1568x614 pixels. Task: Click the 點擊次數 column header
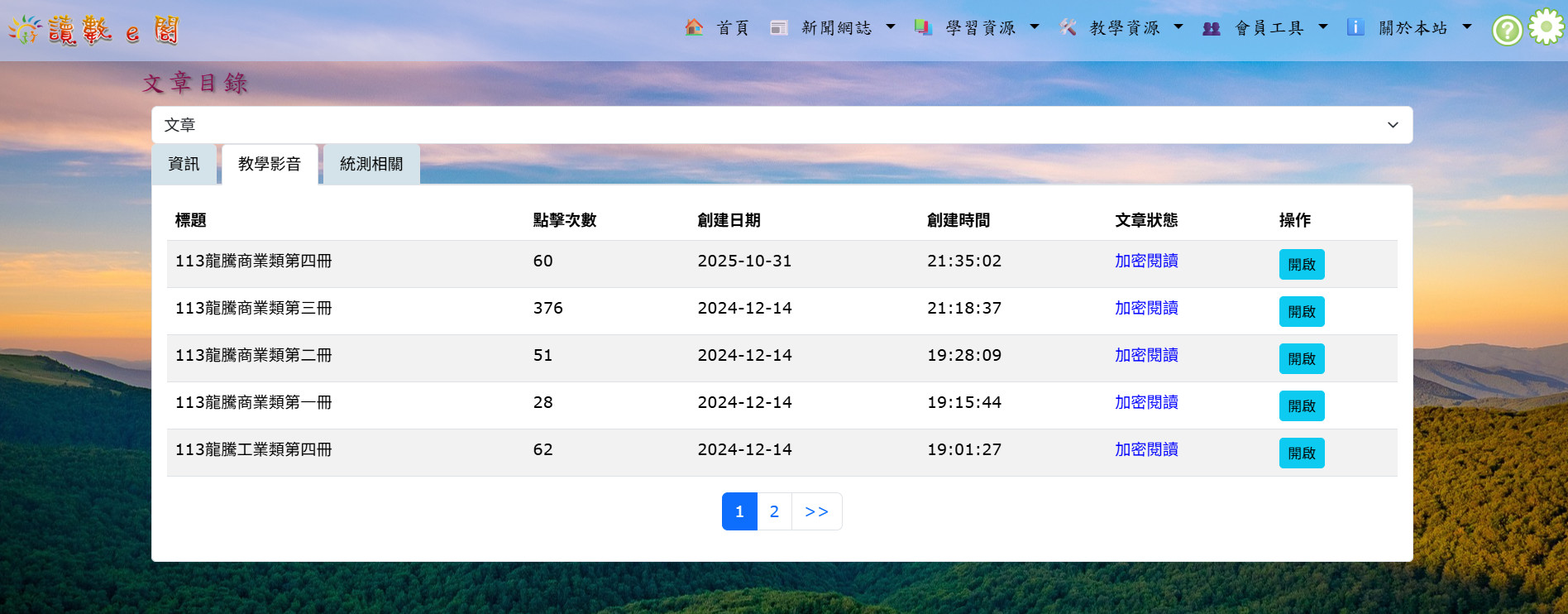coord(565,220)
